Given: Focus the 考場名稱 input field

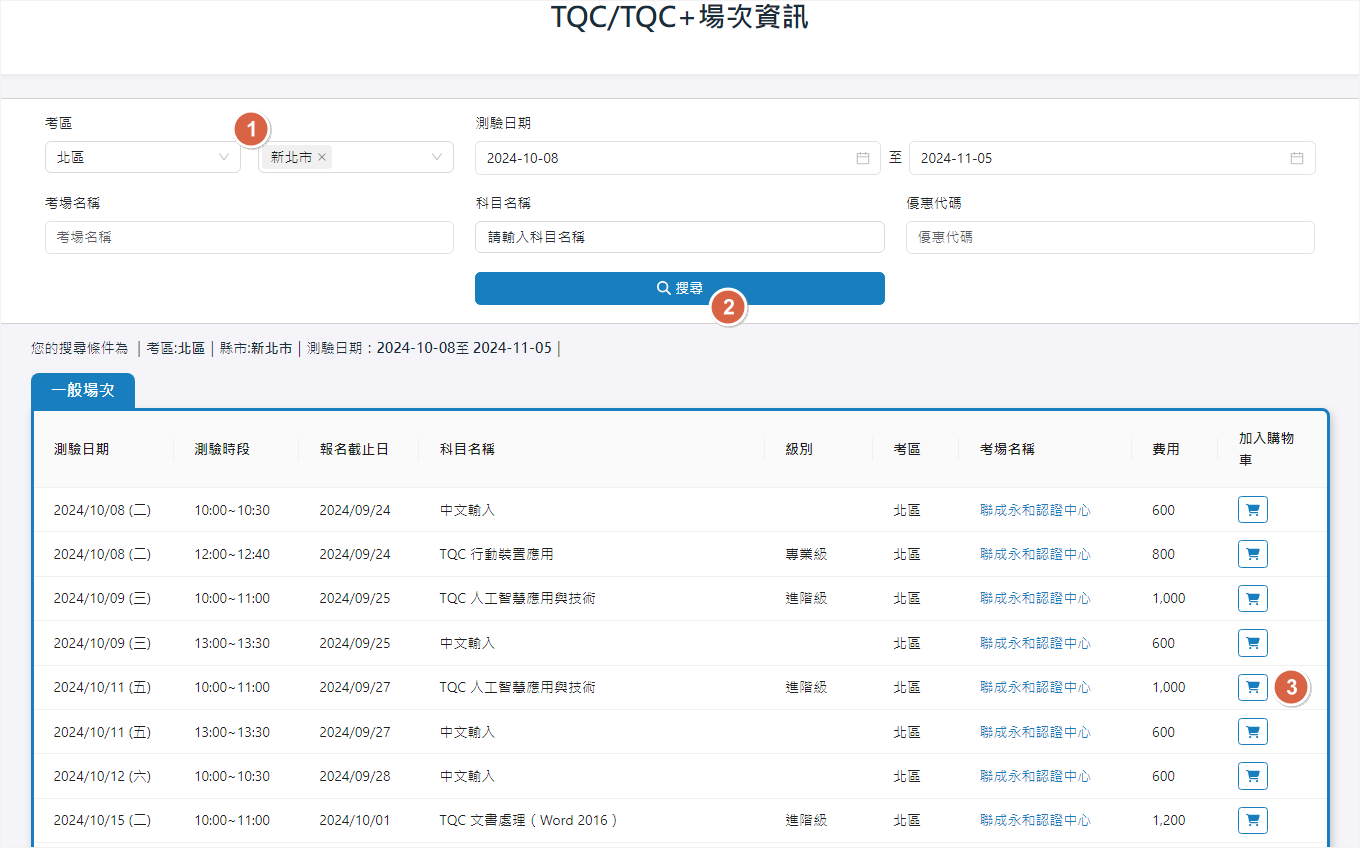Looking at the screenshot, I should (249, 237).
